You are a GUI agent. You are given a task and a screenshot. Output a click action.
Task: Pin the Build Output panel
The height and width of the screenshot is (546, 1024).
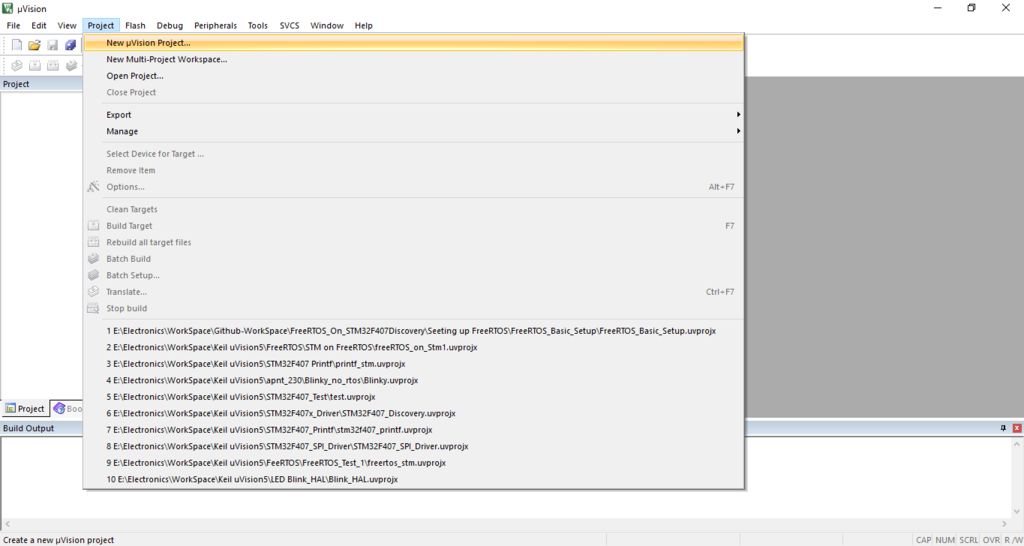[x=1004, y=428]
